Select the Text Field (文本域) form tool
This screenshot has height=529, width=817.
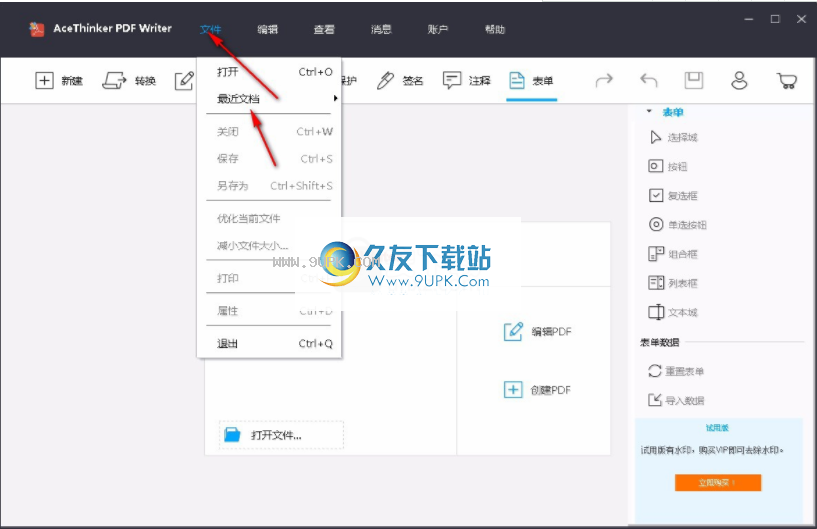pyautogui.click(x=673, y=312)
